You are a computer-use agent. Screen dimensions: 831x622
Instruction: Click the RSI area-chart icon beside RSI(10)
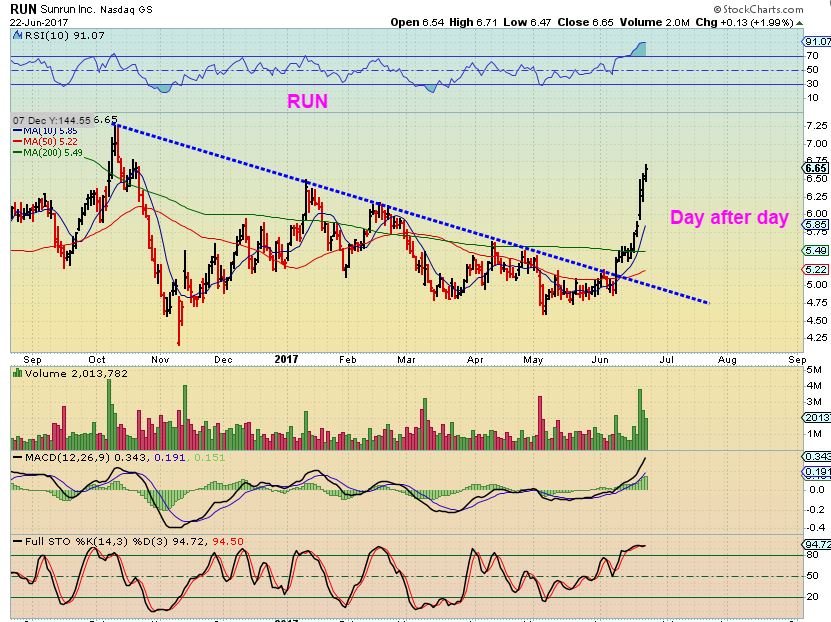(16, 35)
